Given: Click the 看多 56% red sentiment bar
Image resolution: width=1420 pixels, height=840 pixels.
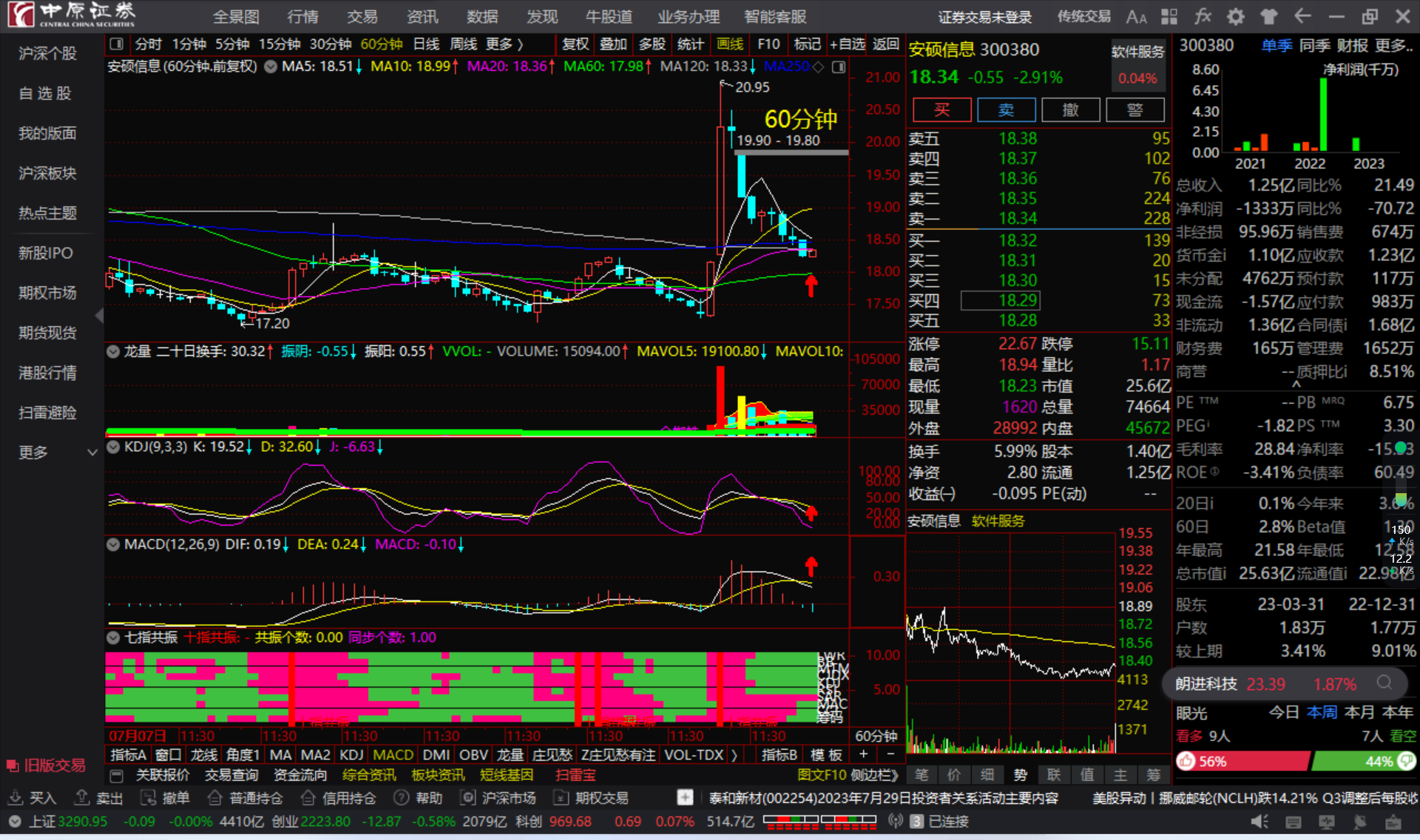Looking at the screenshot, I should pyautogui.click(x=1242, y=761).
